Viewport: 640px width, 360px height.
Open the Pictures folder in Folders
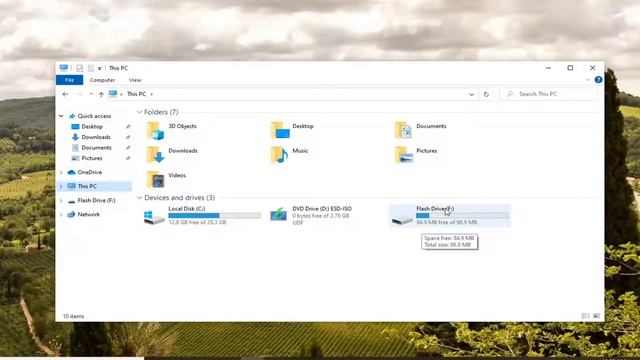[x=404, y=155]
